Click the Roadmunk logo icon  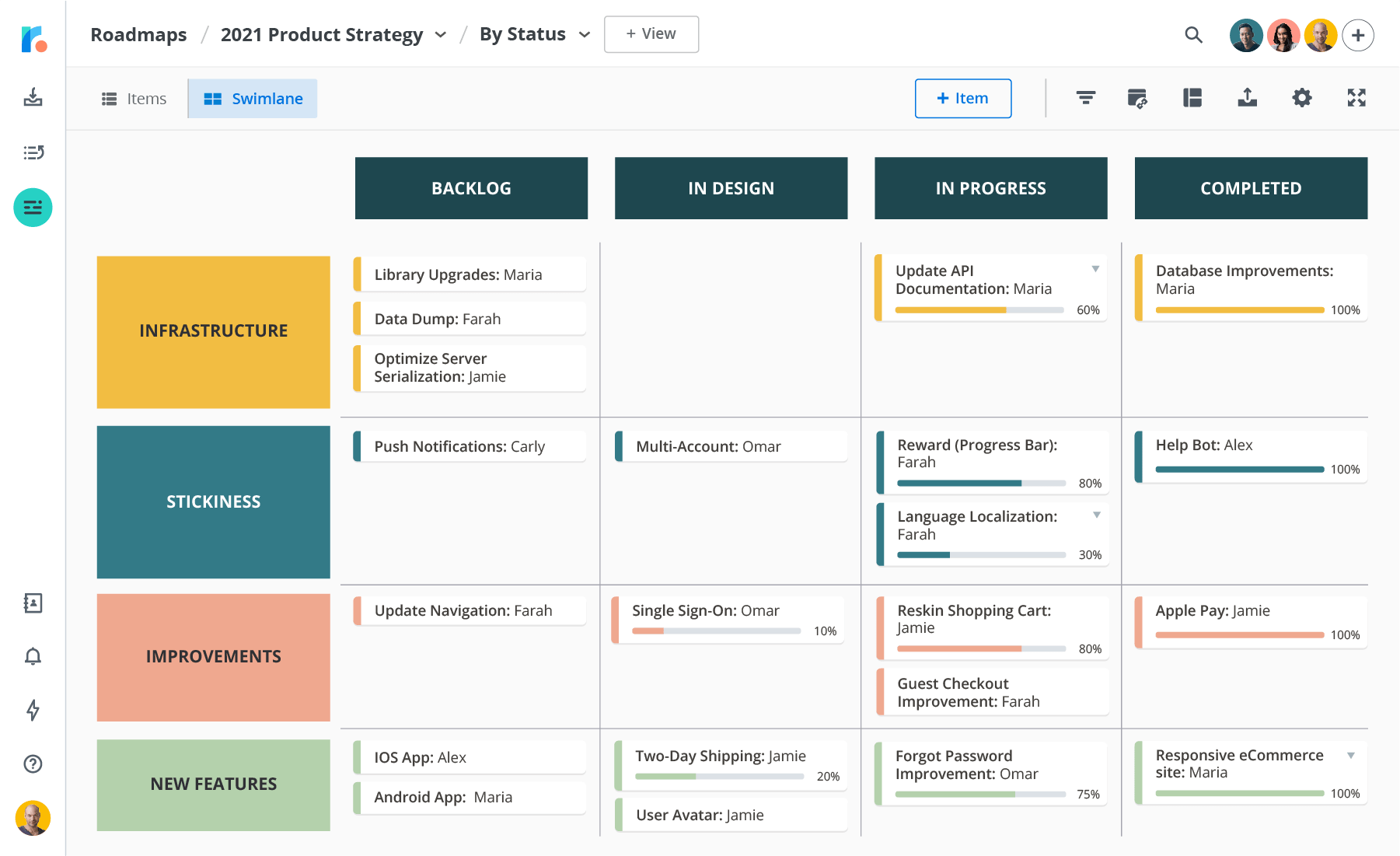coord(33,39)
